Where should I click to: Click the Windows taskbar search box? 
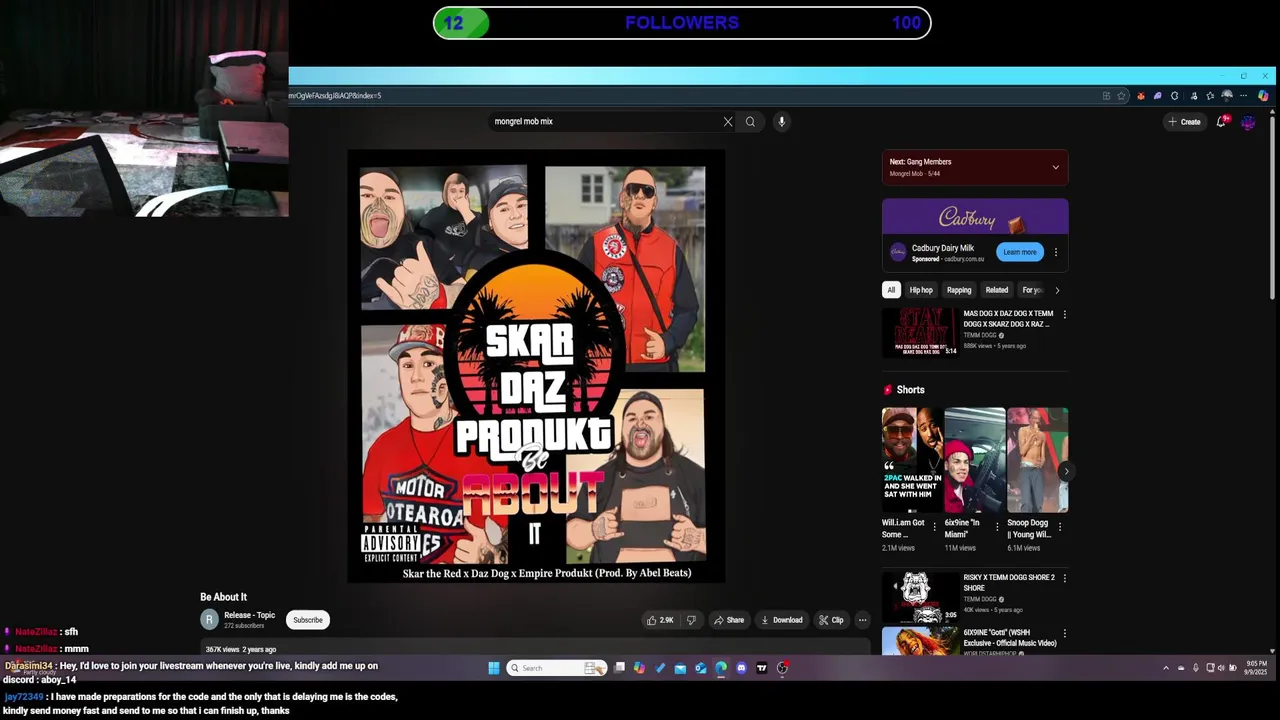pyautogui.click(x=557, y=668)
